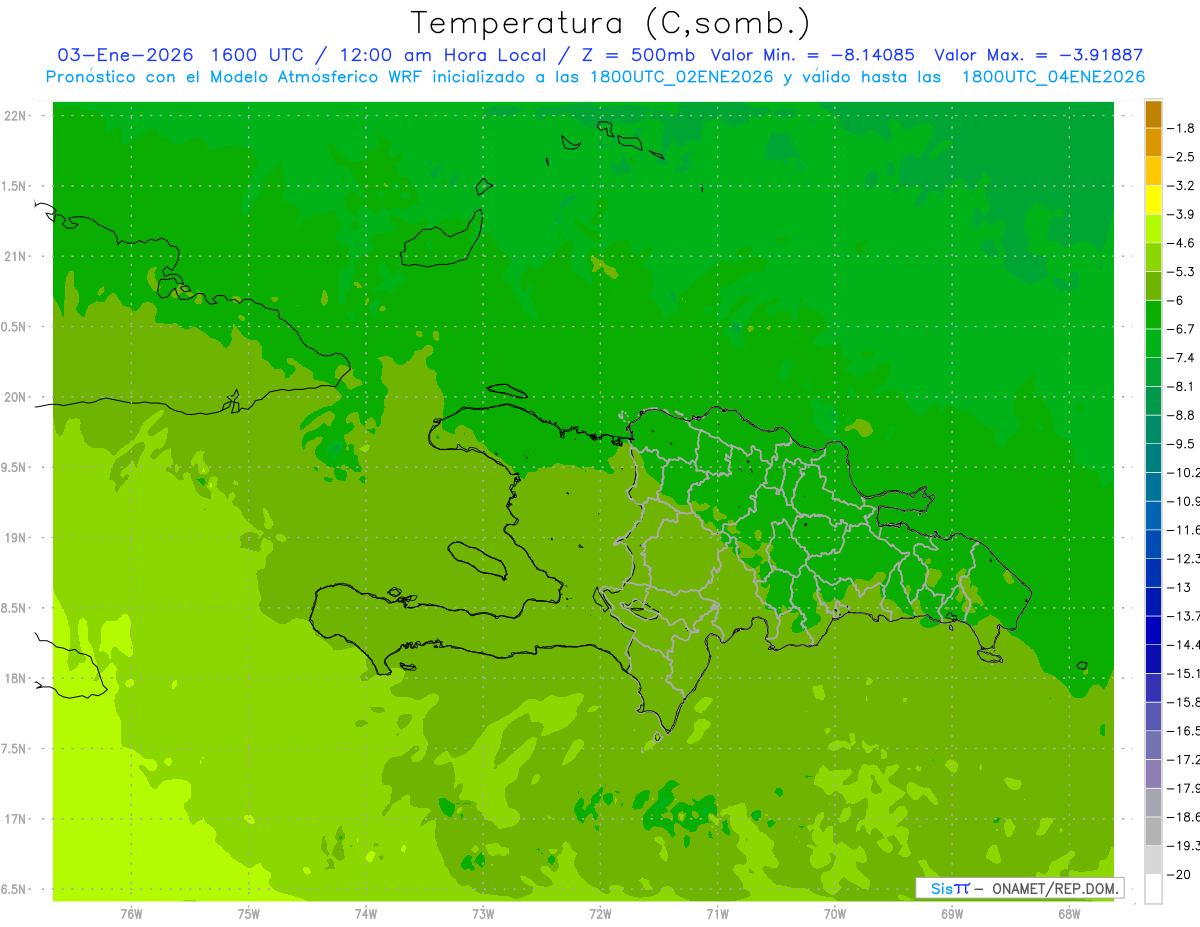Click the "69W" longitude label
This screenshot has width=1200, height=927.
click(951, 914)
